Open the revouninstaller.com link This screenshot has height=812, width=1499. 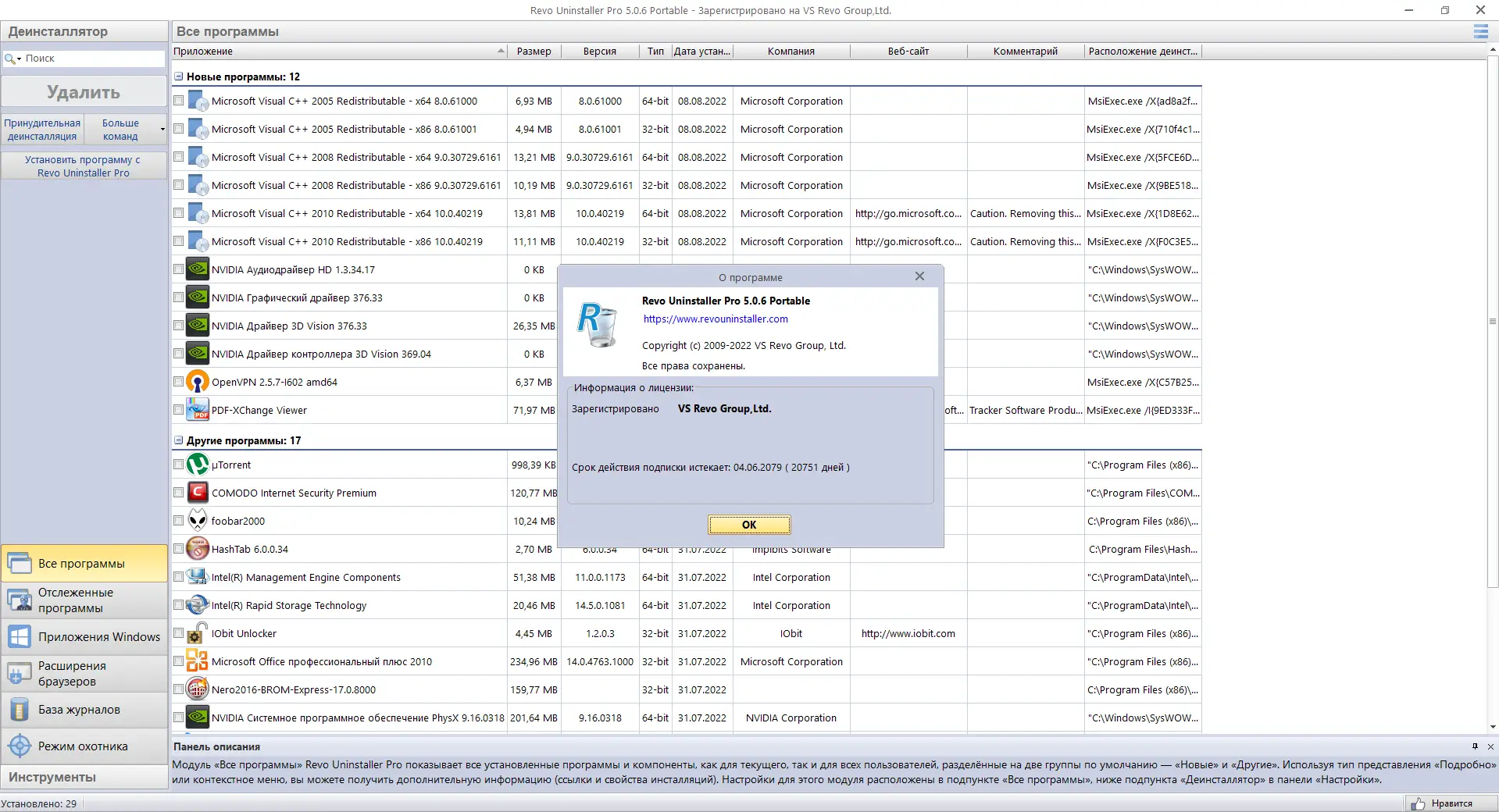[x=716, y=319]
